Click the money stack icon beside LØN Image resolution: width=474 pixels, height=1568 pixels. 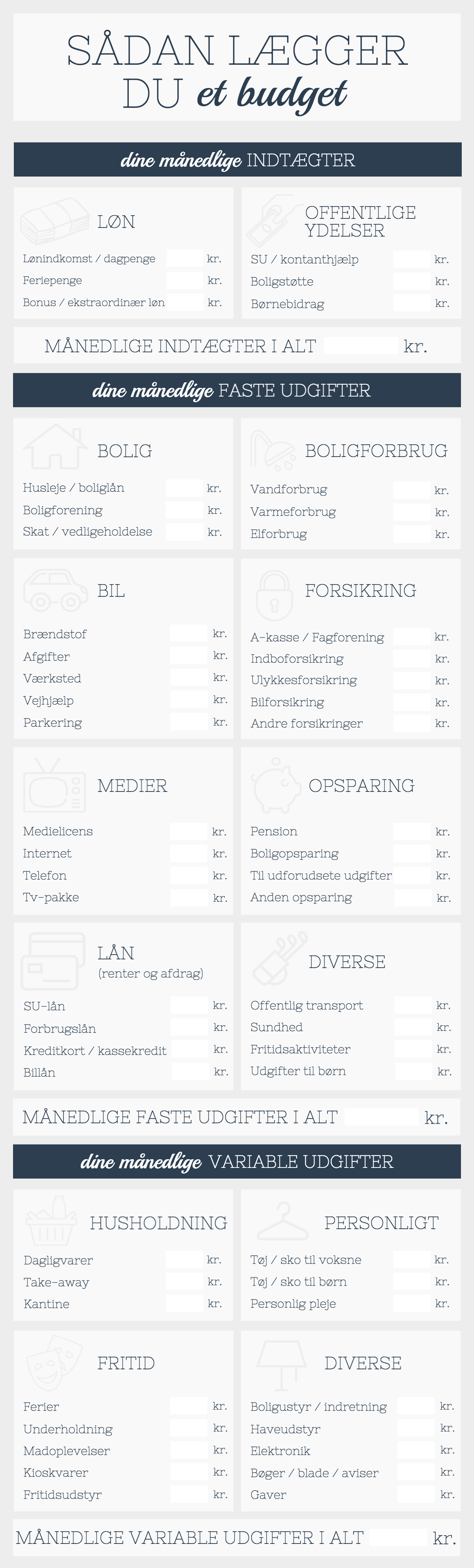pos(55,220)
